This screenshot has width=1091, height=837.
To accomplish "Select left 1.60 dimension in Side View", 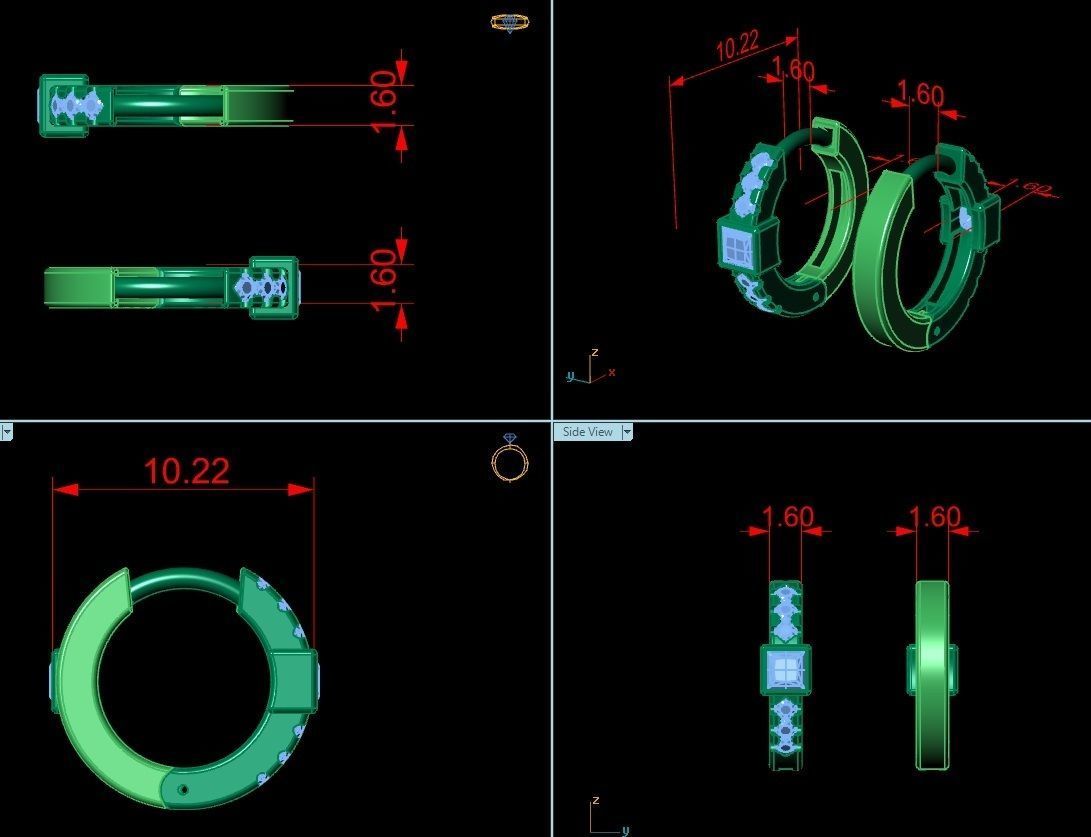I will (788, 517).
